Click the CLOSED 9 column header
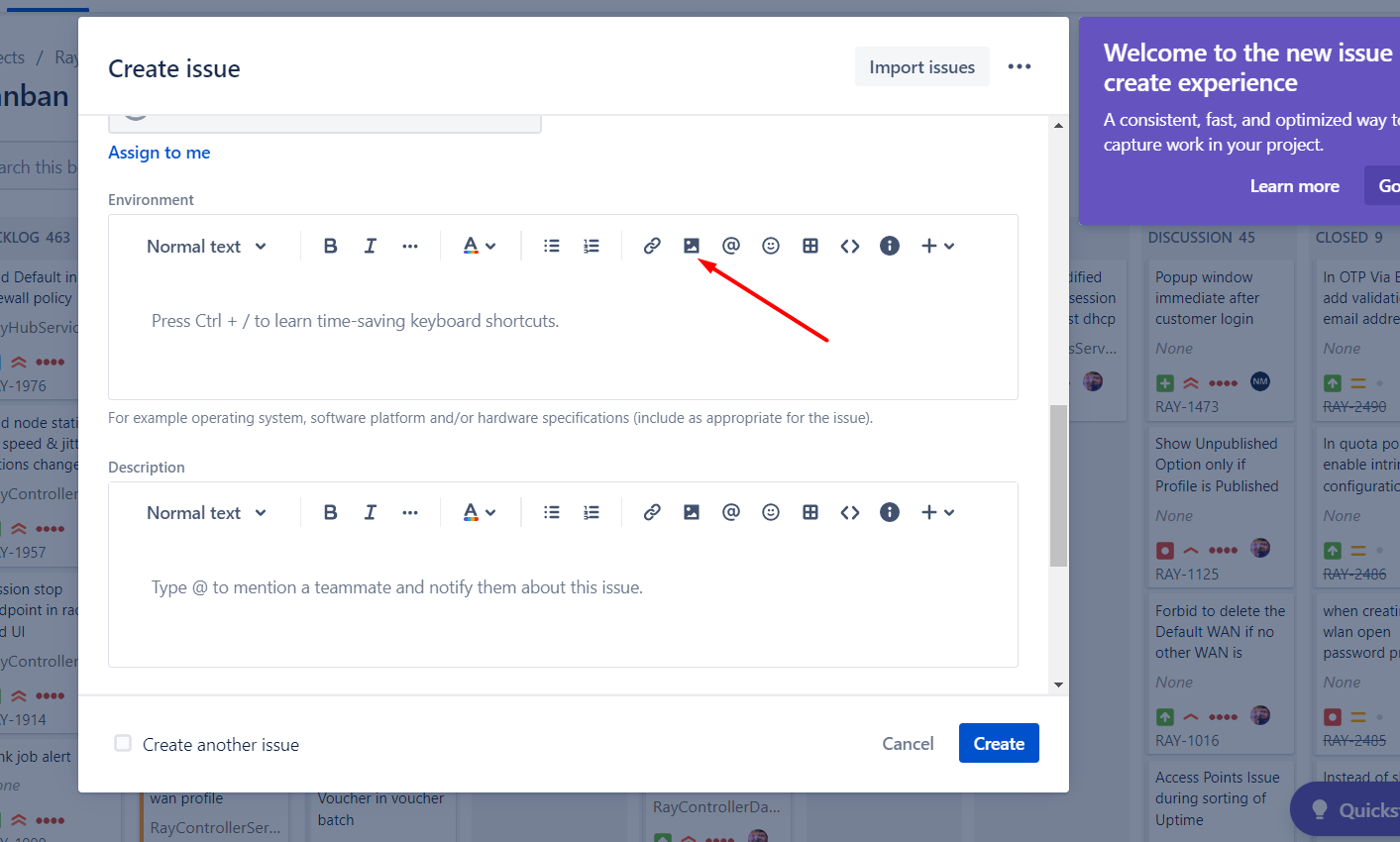The width and height of the screenshot is (1400, 842). click(x=1349, y=238)
